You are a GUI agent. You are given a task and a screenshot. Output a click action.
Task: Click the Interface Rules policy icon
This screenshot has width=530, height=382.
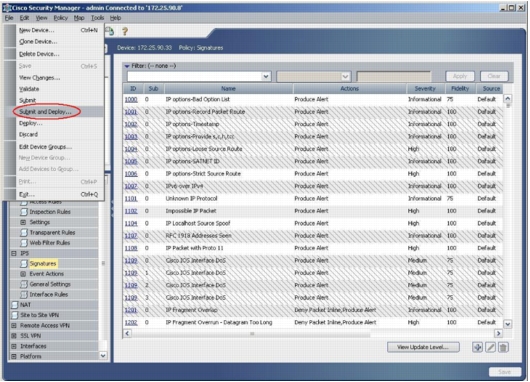click(x=24, y=294)
